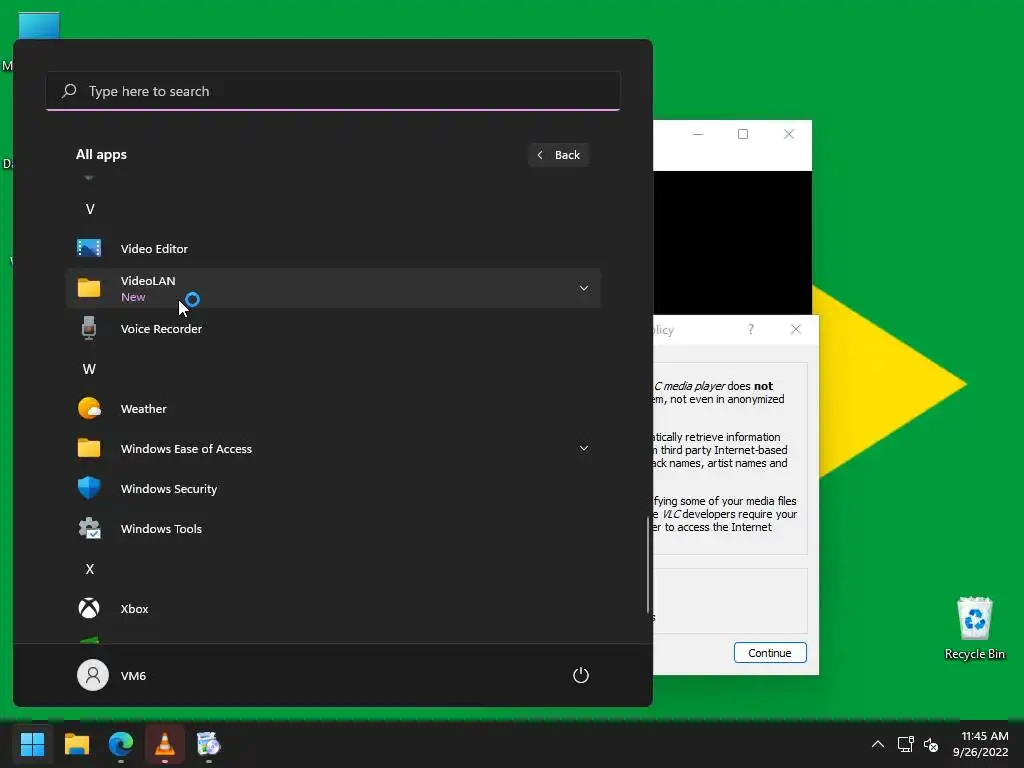This screenshot has width=1024, height=768.
Task: Jump to apps via letter V header
Action: tap(90, 209)
